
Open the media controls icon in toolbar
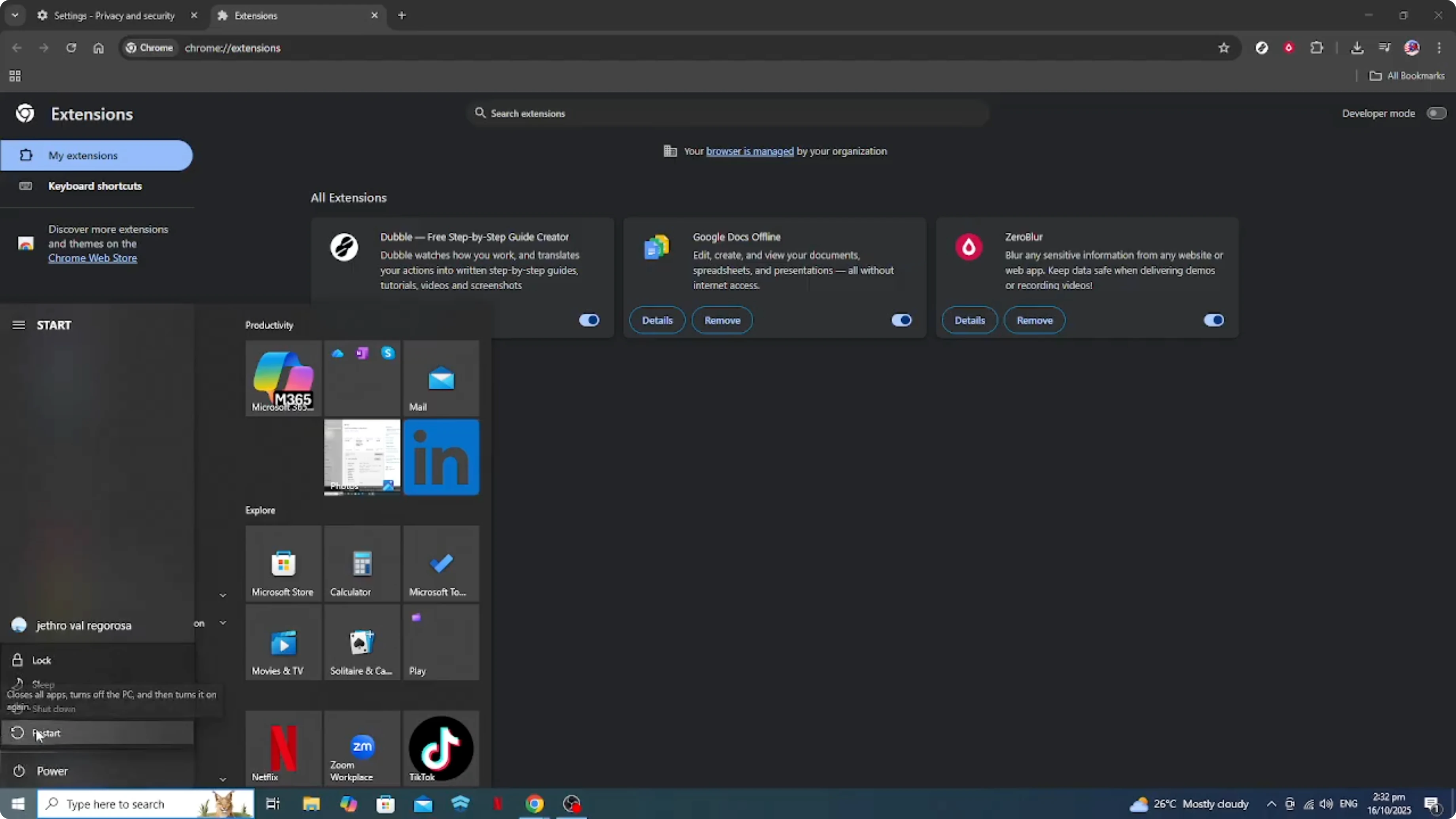pyautogui.click(x=1384, y=48)
